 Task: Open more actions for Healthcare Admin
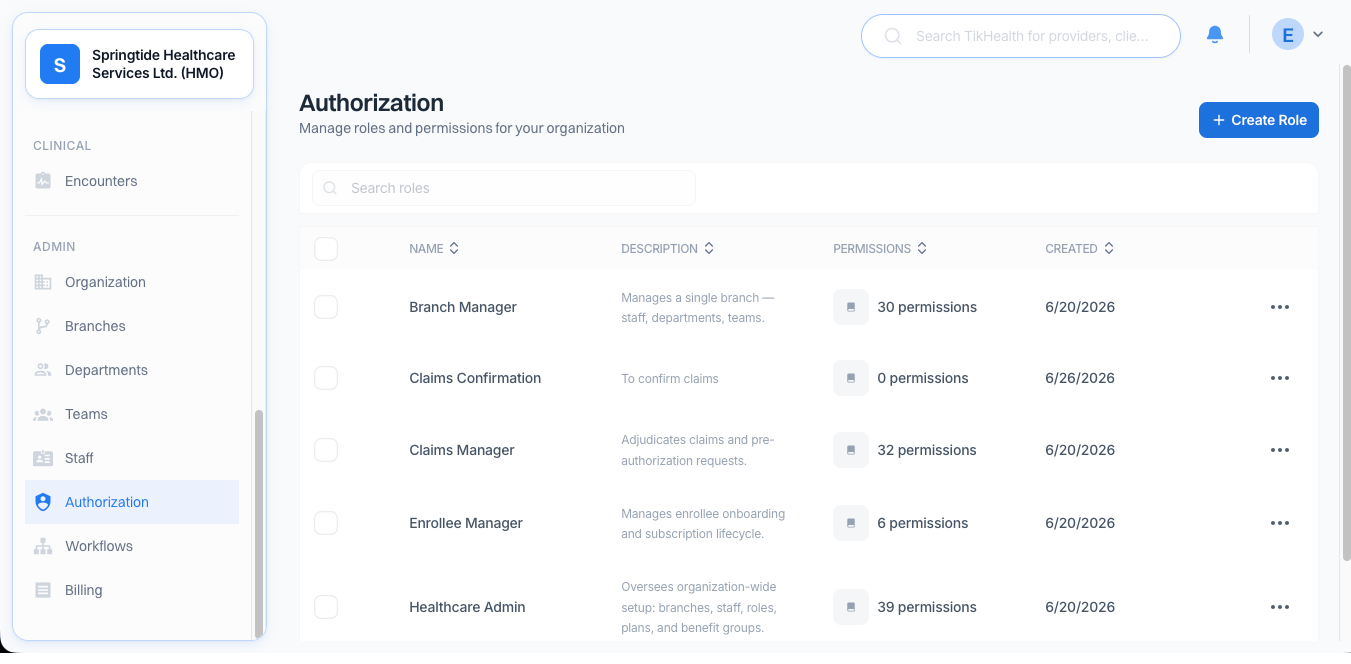coord(1280,607)
